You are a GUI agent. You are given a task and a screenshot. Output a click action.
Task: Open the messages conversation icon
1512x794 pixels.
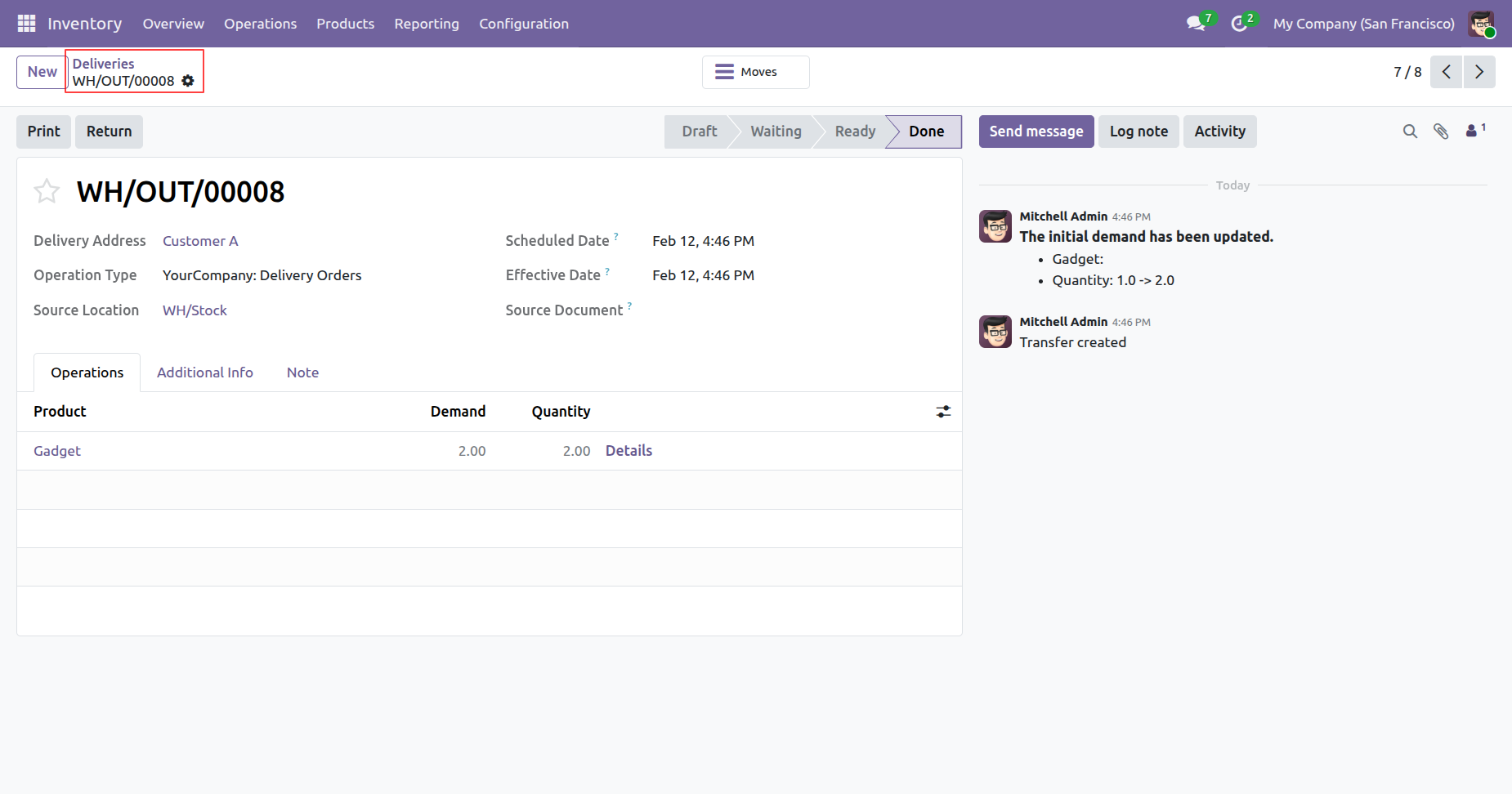[1197, 24]
